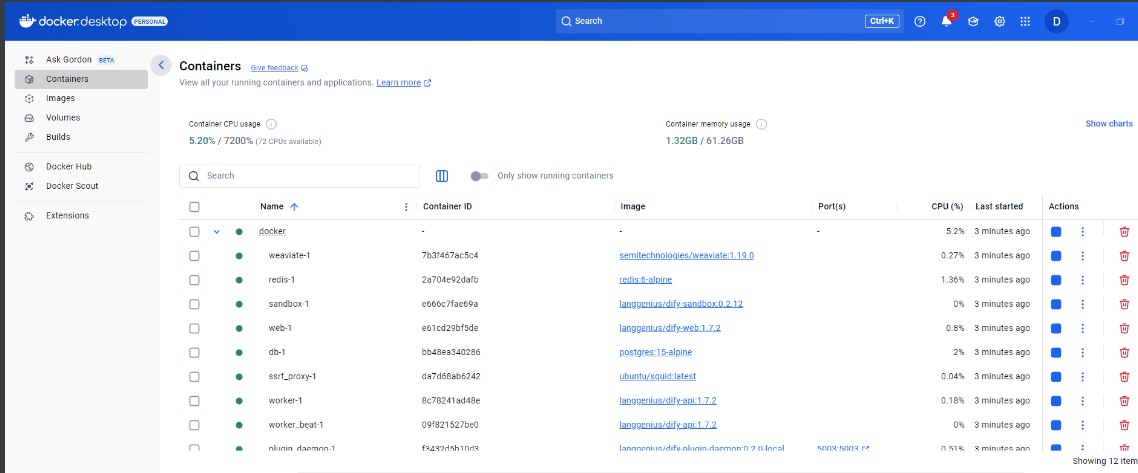Image resolution: width=1138 pixels, height=473 pixels.
Task: Delete the redis-1 container
Action: (x=1124, y=280)
